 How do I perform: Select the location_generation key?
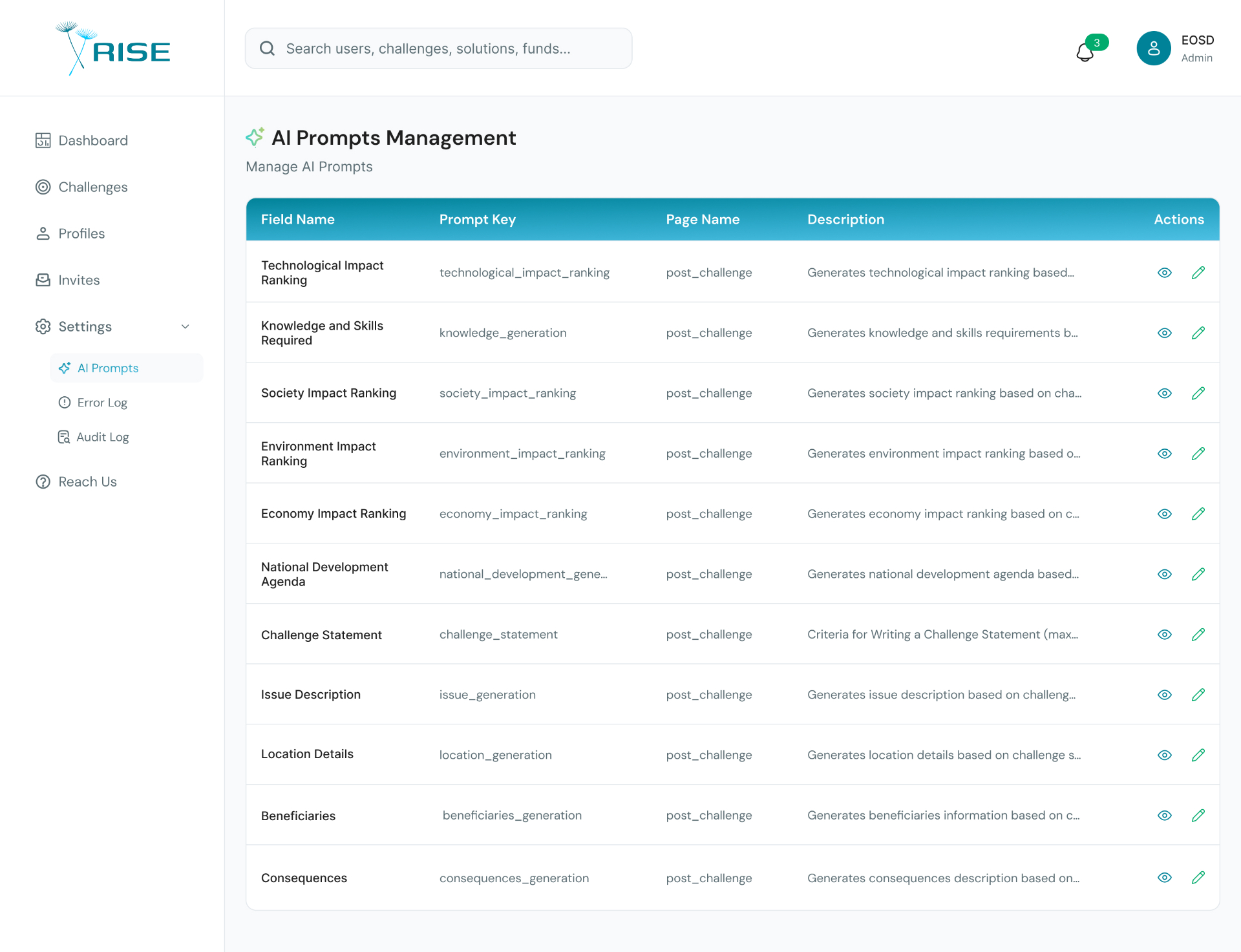click(496, 755)
